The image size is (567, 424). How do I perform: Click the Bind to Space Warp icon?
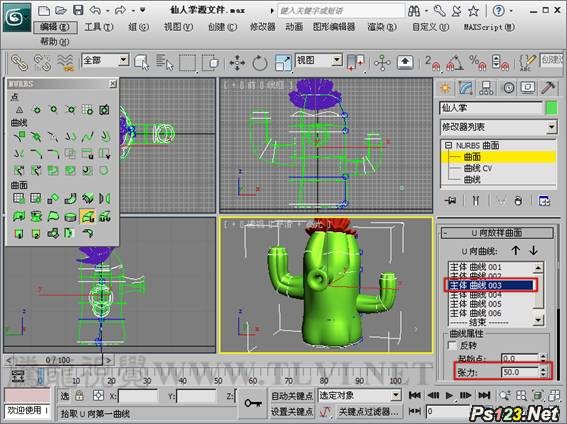point(65,62)
